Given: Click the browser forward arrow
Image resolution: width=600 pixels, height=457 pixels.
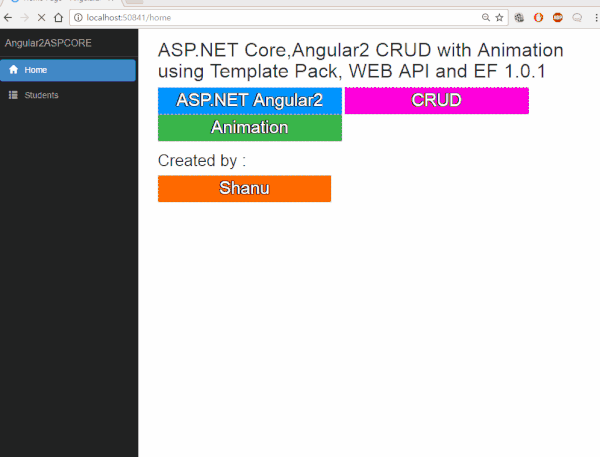Looking at the screenshot, I should click(x=24, y=18).
